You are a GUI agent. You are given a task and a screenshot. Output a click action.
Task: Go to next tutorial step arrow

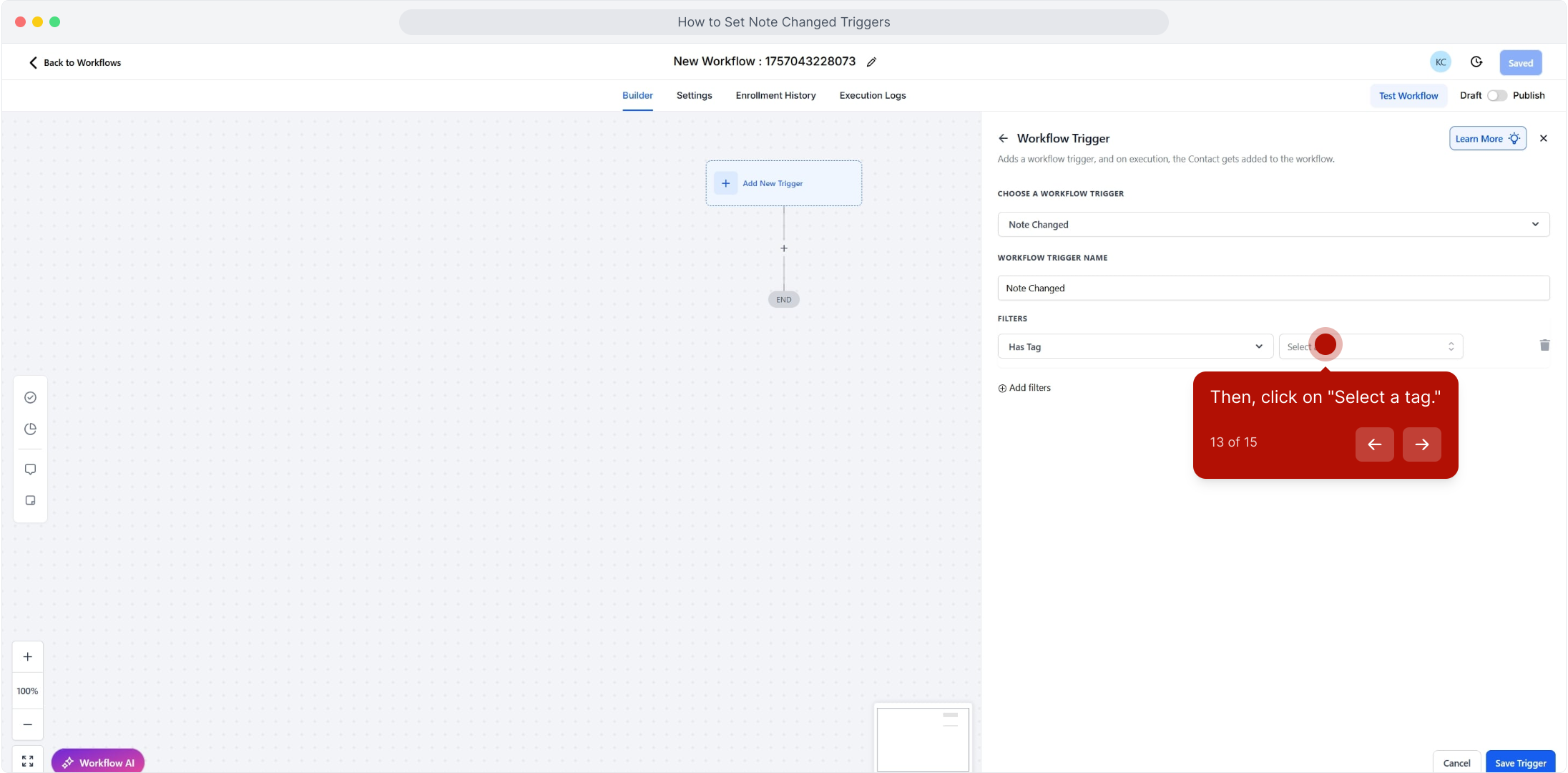coord(1421,444)
